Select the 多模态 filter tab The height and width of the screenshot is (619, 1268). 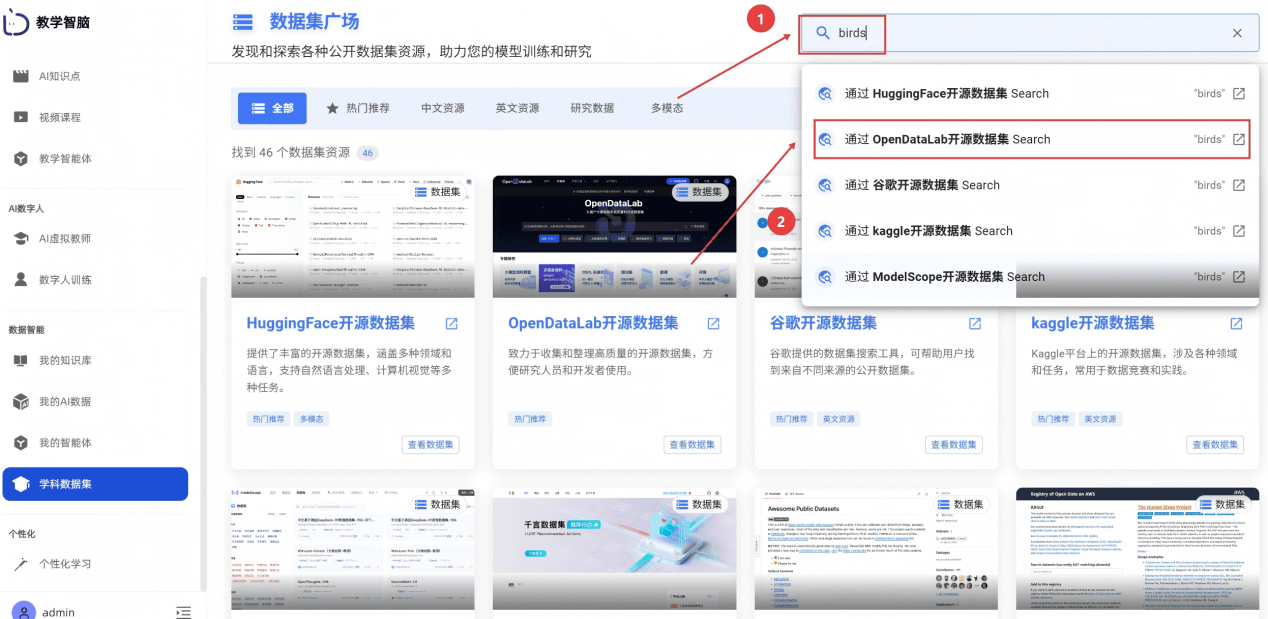(x=667, y=108)
